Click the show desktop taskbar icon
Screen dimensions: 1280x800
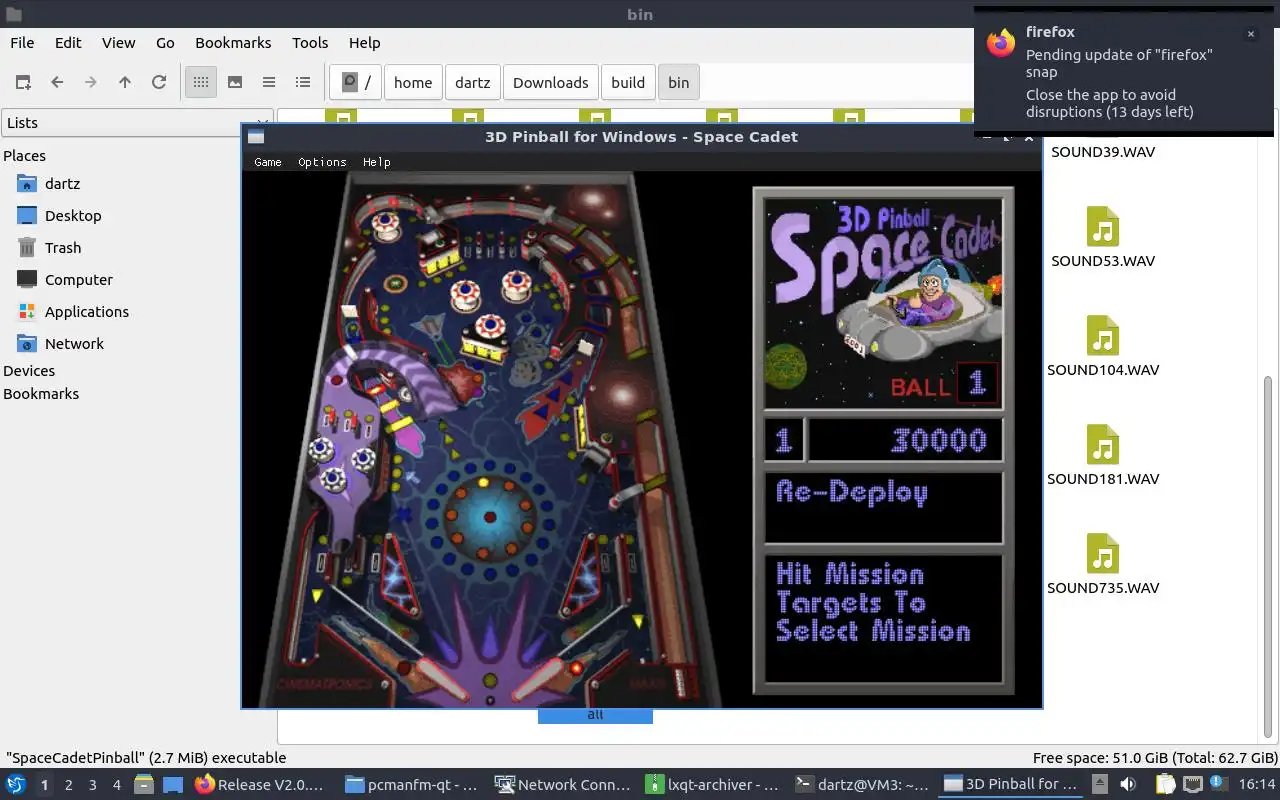173,785
